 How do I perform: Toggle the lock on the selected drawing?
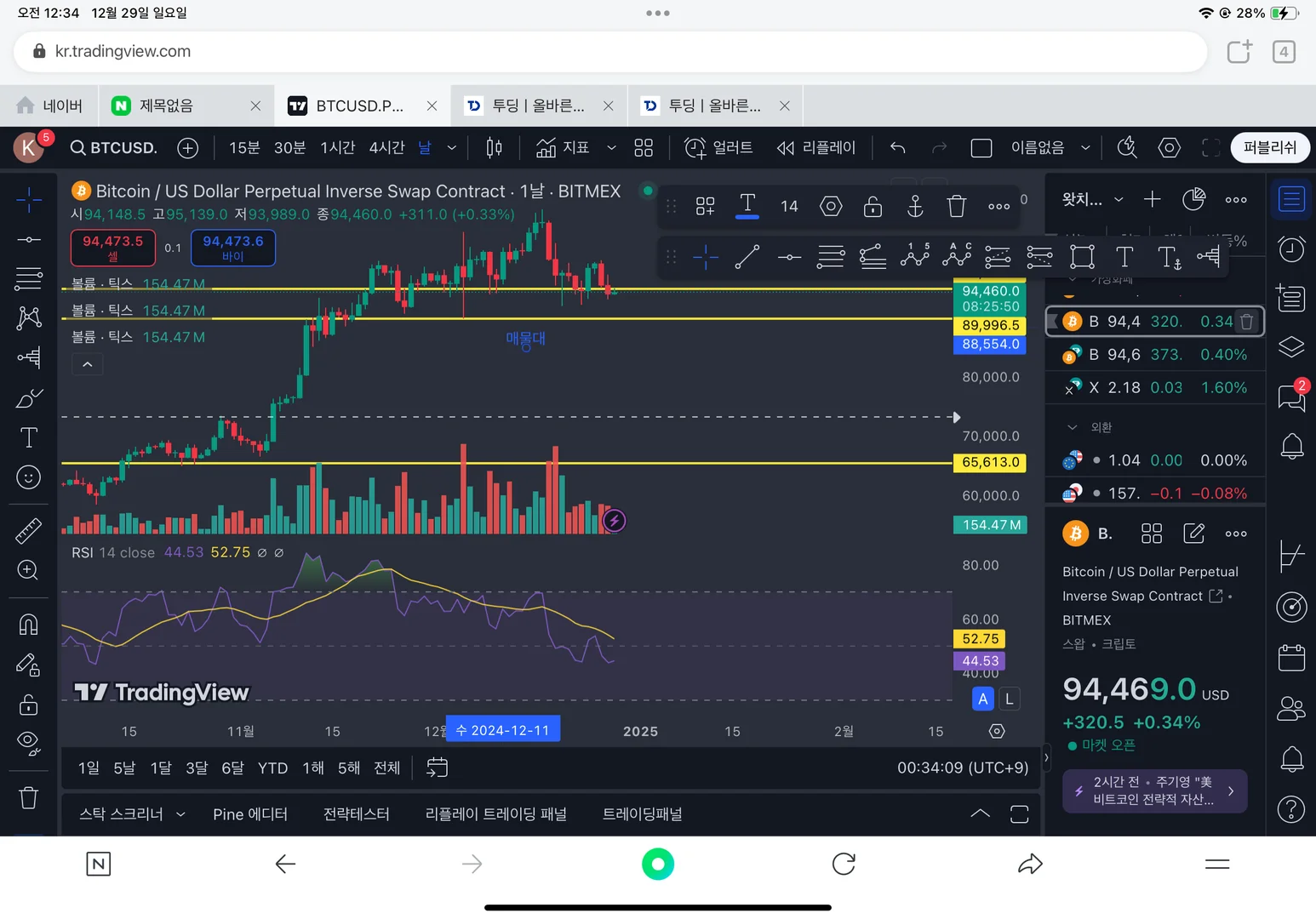pyautogui.click(x=873, y=206)
